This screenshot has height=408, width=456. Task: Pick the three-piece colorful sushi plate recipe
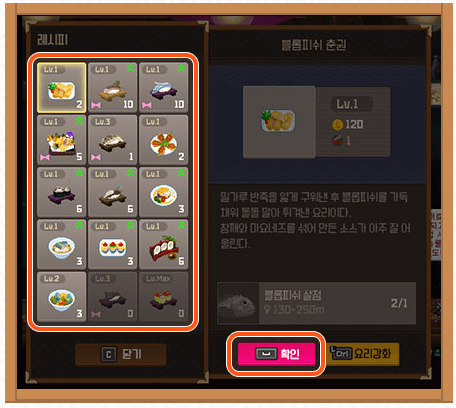pos(113,244)
